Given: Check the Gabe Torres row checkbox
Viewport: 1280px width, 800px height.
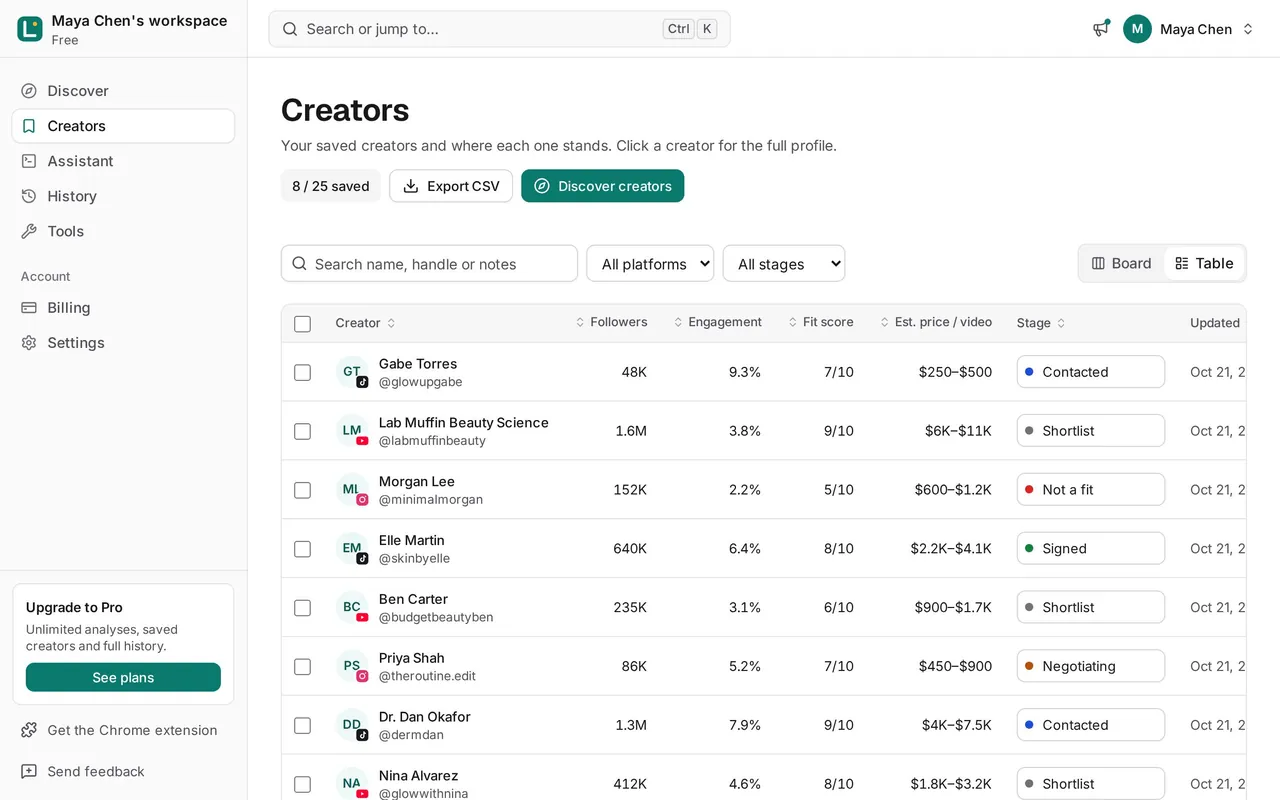Looking at the screenshot, I should click(302, 372).
